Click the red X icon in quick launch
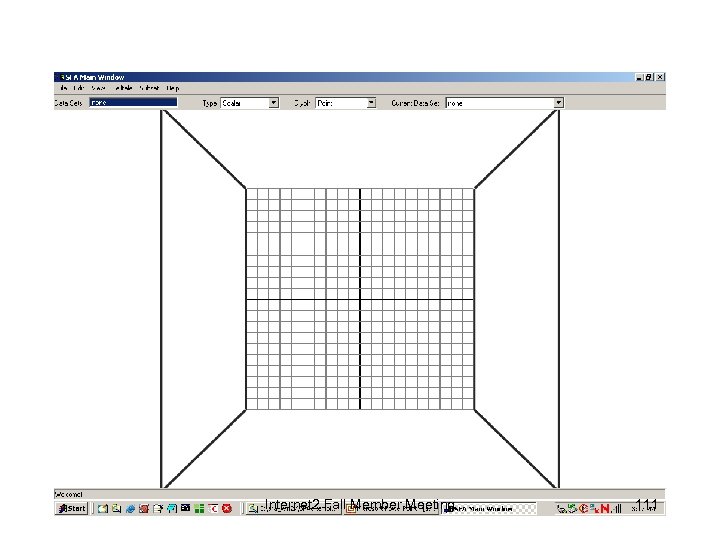 227,508
